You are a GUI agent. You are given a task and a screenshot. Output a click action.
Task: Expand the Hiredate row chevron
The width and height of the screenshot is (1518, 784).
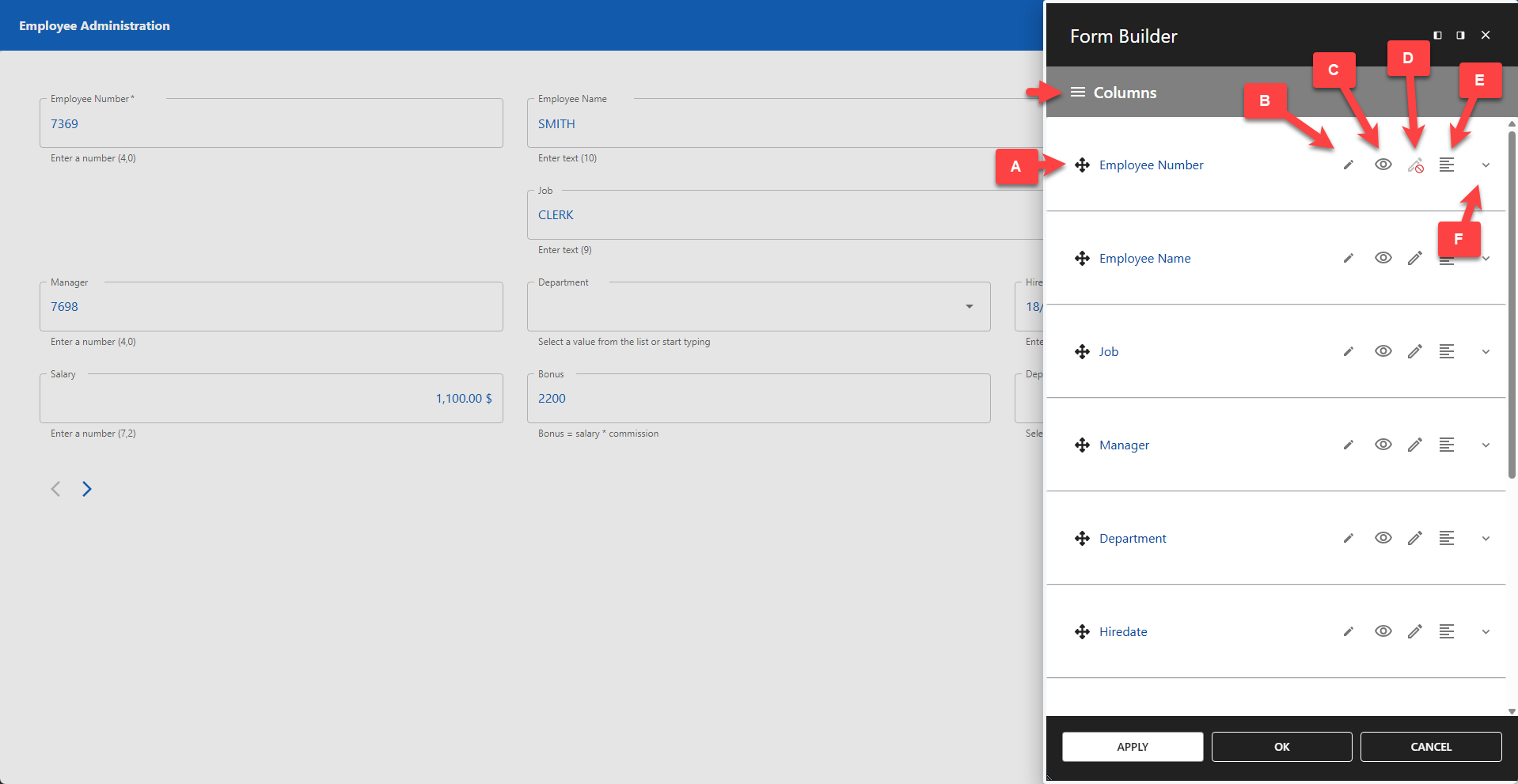pyautogui.click(x=1486, y=631)
